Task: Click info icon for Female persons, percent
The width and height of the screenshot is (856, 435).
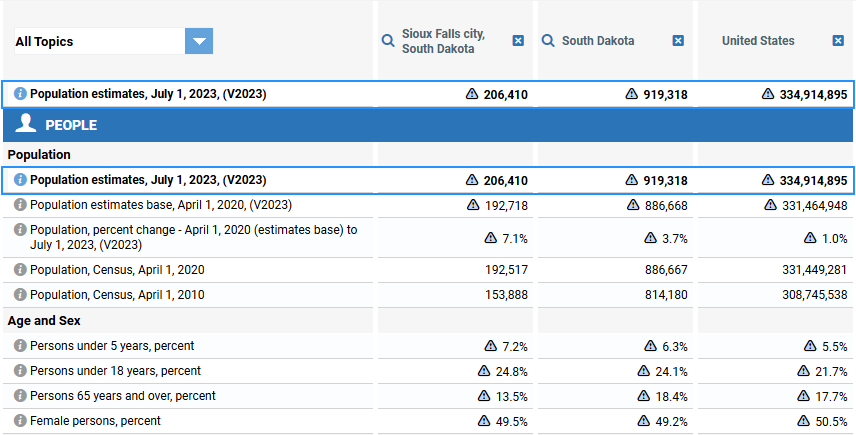Action: tap(20, 421)
